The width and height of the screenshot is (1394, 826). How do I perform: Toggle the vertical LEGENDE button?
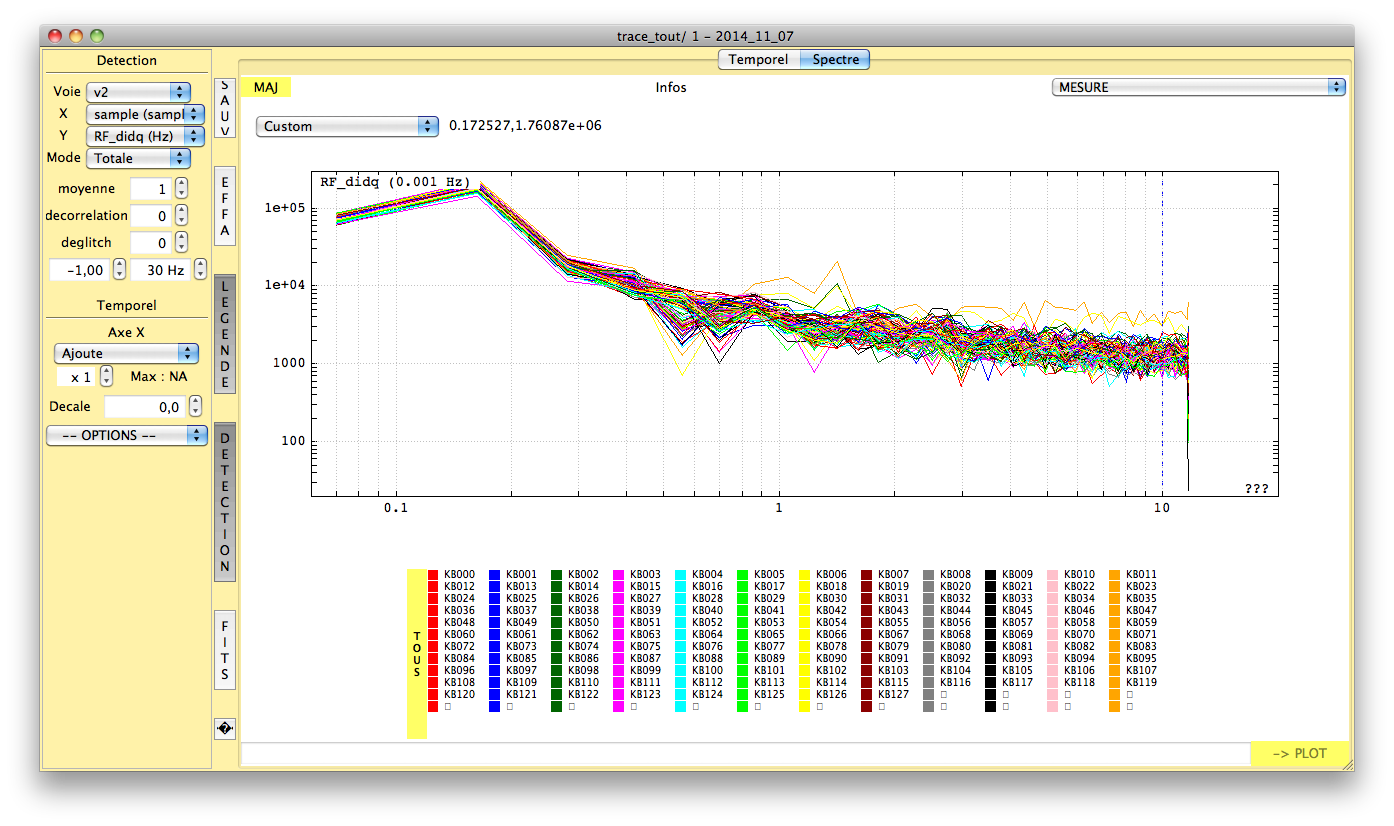225,334
